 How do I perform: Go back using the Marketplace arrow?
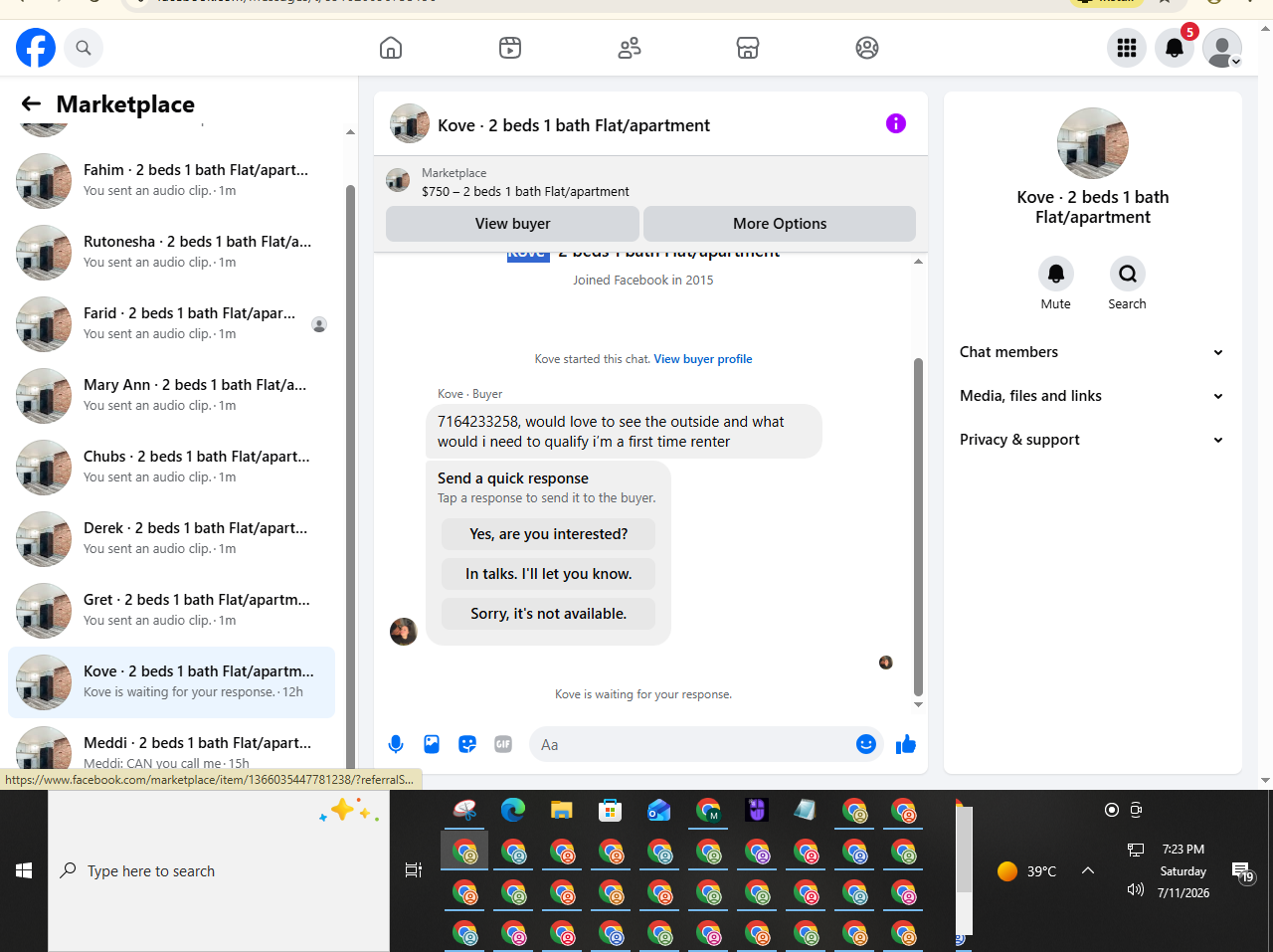tap(31, 103)
